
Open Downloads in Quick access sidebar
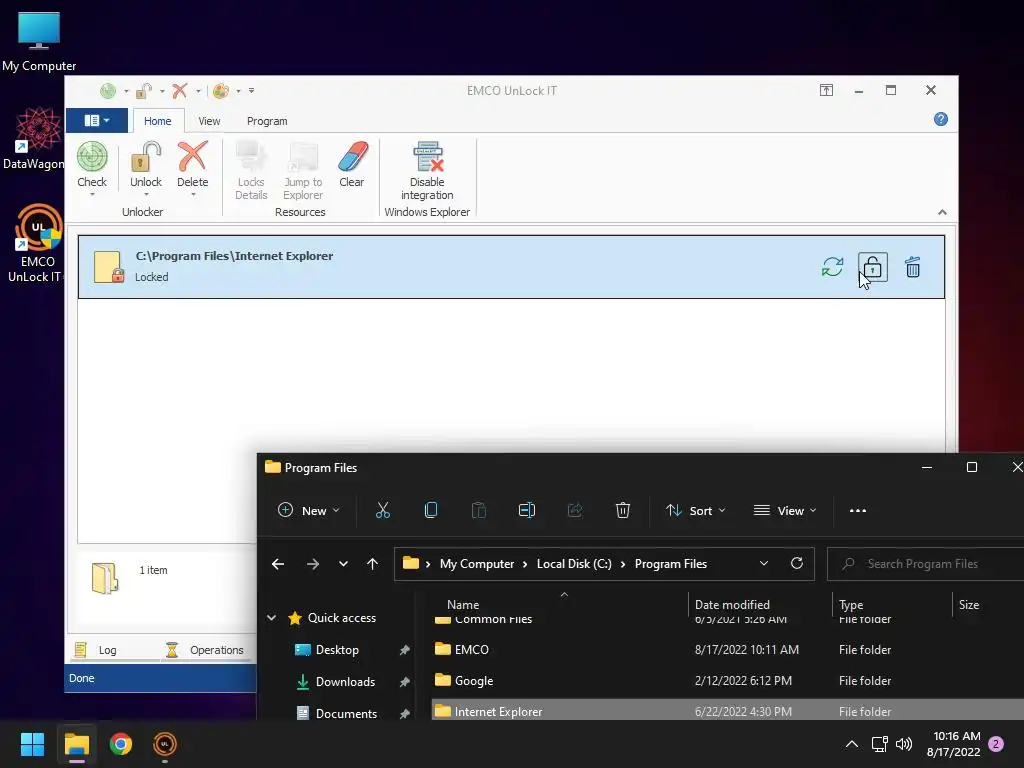(345, 682)
